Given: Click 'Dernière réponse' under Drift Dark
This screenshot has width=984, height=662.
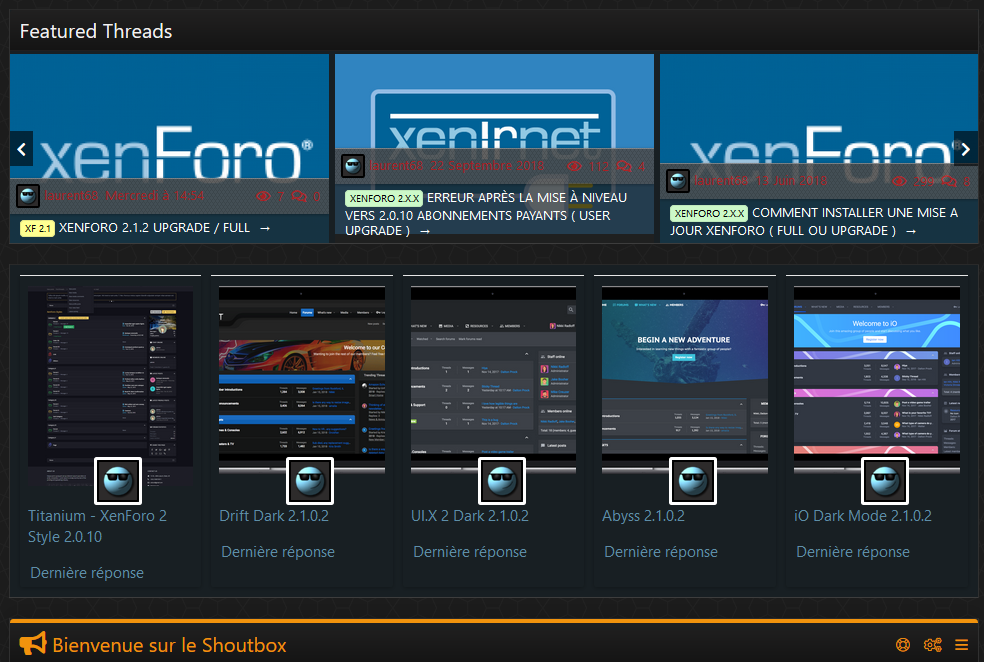Looking at the screenshot, I should (x=278, y=552).
